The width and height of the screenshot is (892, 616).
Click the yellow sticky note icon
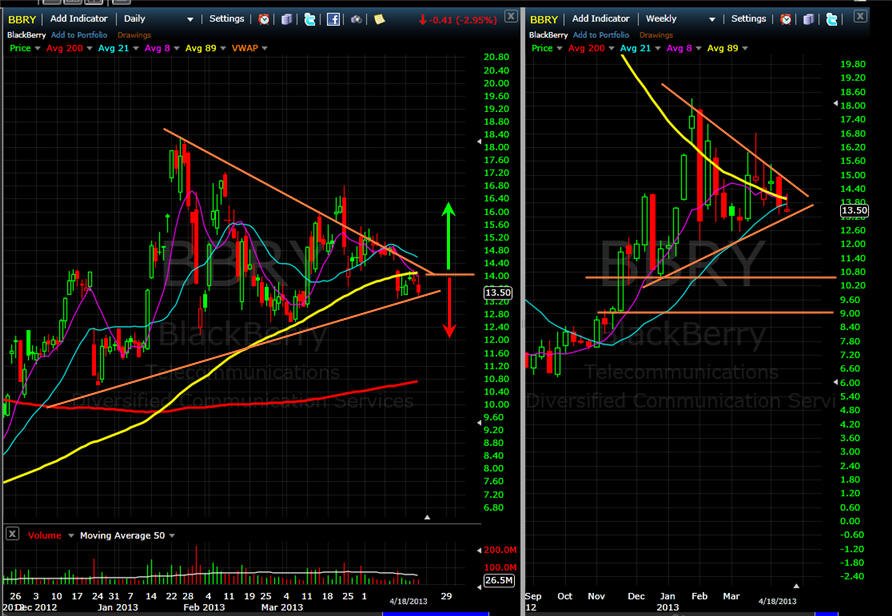pyautogui.click(x=379, y=19)
